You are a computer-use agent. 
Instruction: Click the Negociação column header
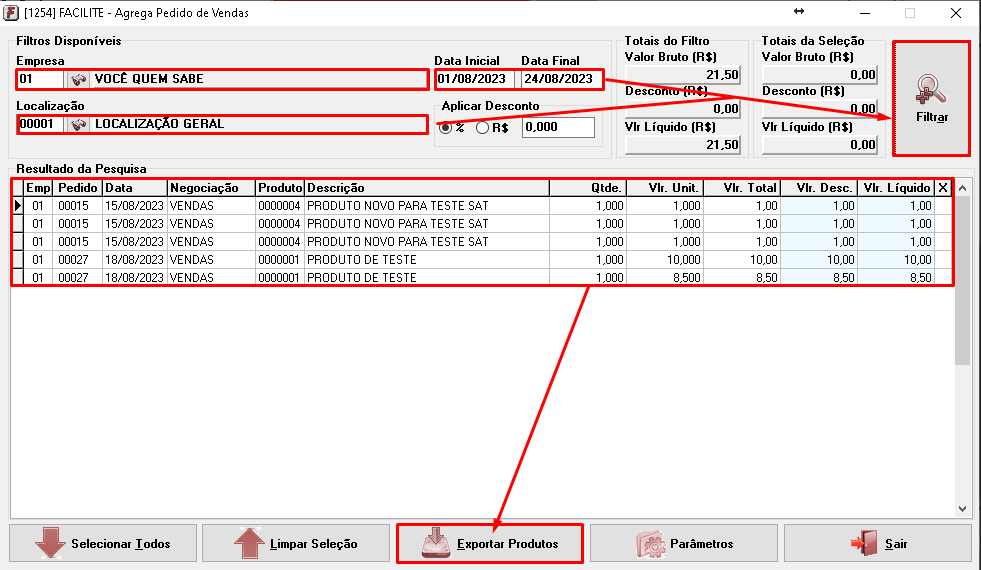211,188
